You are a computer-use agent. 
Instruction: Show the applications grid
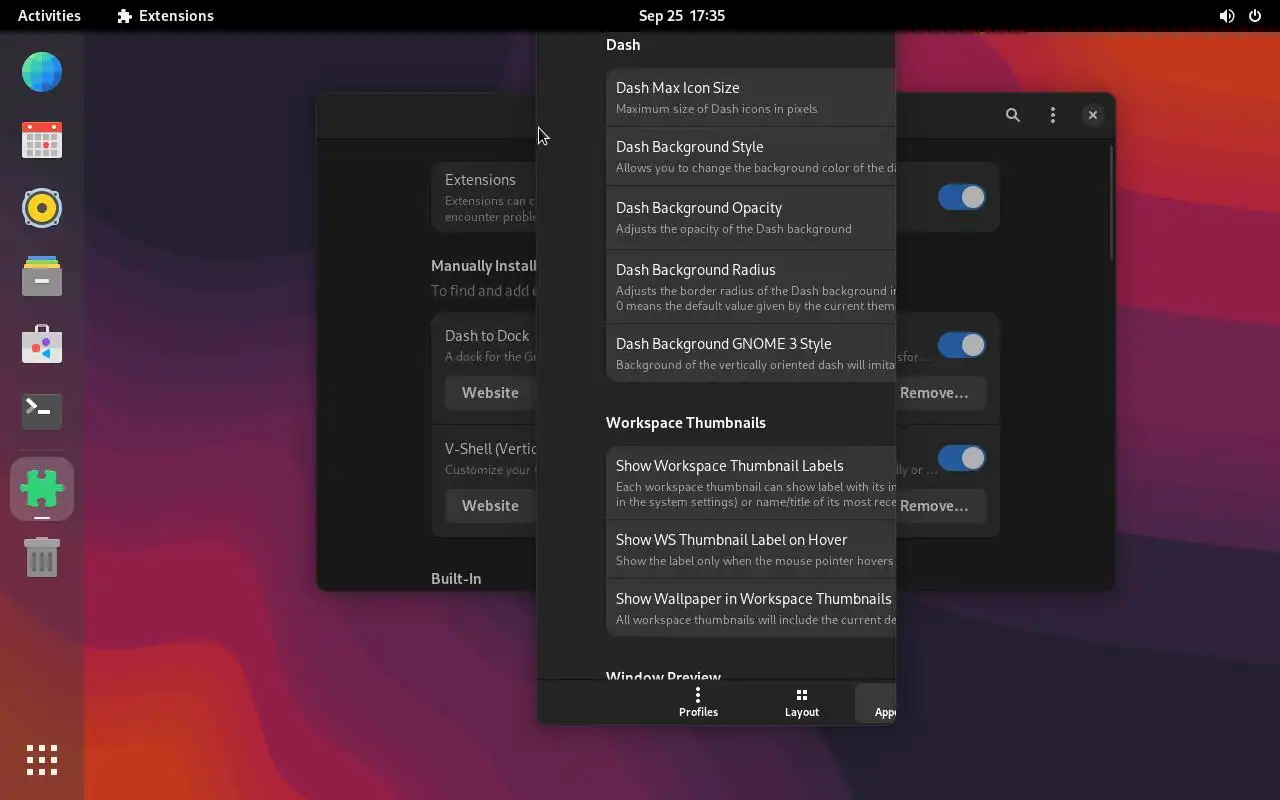pyautogui.click(x=42, y=760)
